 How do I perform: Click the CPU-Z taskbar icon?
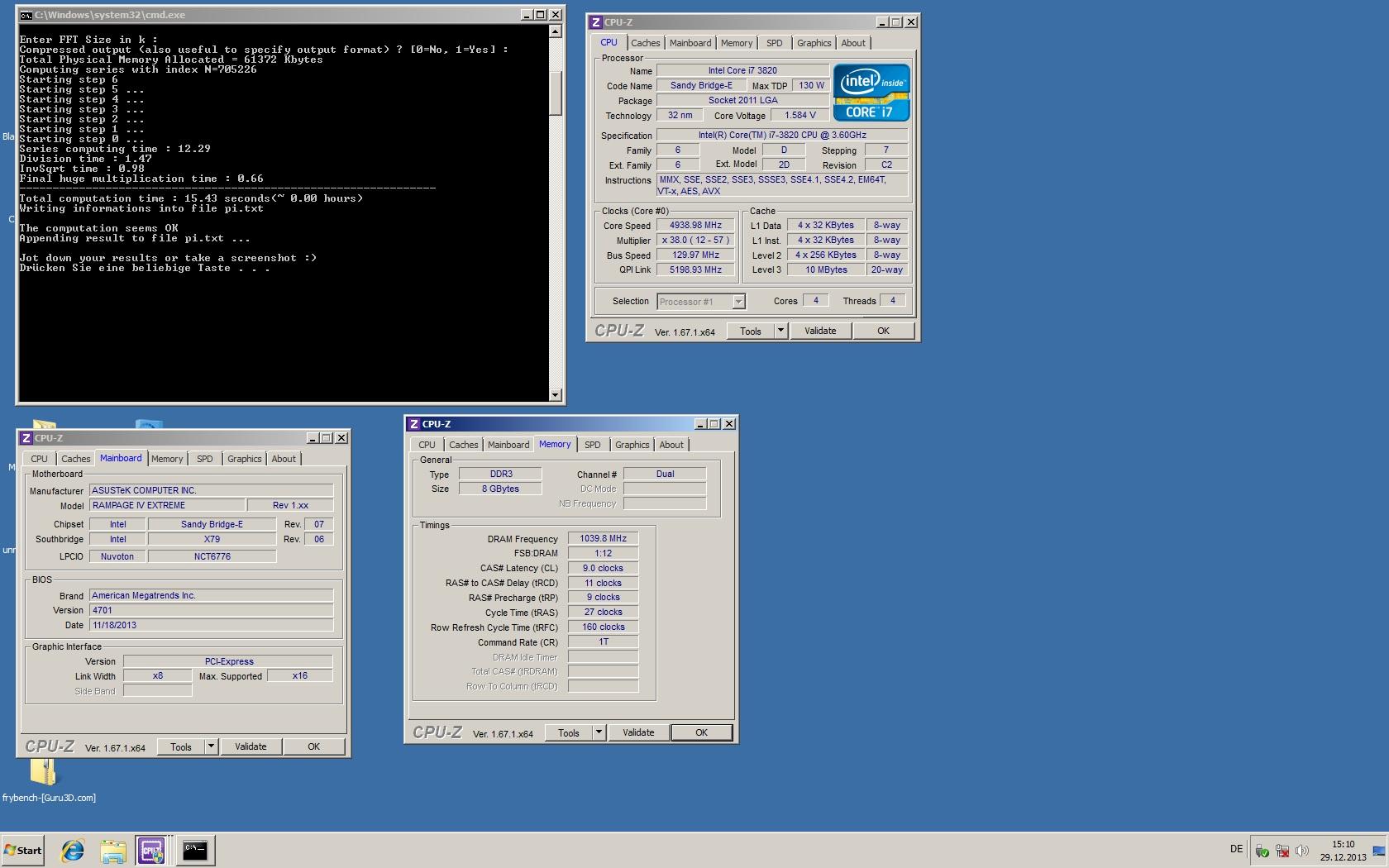click(153, 850)
